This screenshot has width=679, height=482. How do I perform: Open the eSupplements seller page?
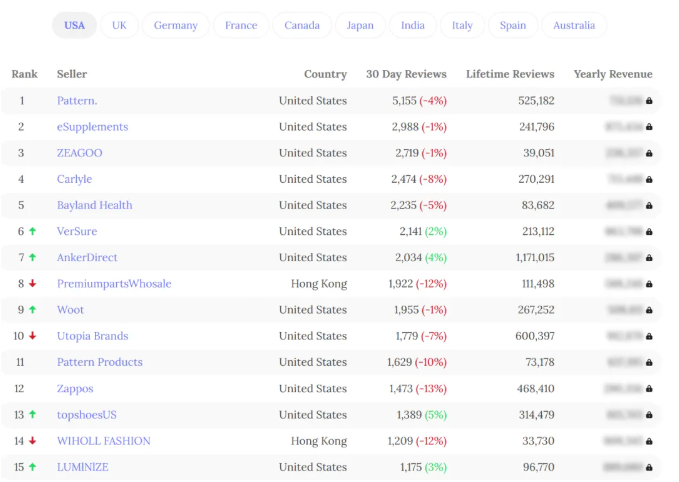click(93, 127)
